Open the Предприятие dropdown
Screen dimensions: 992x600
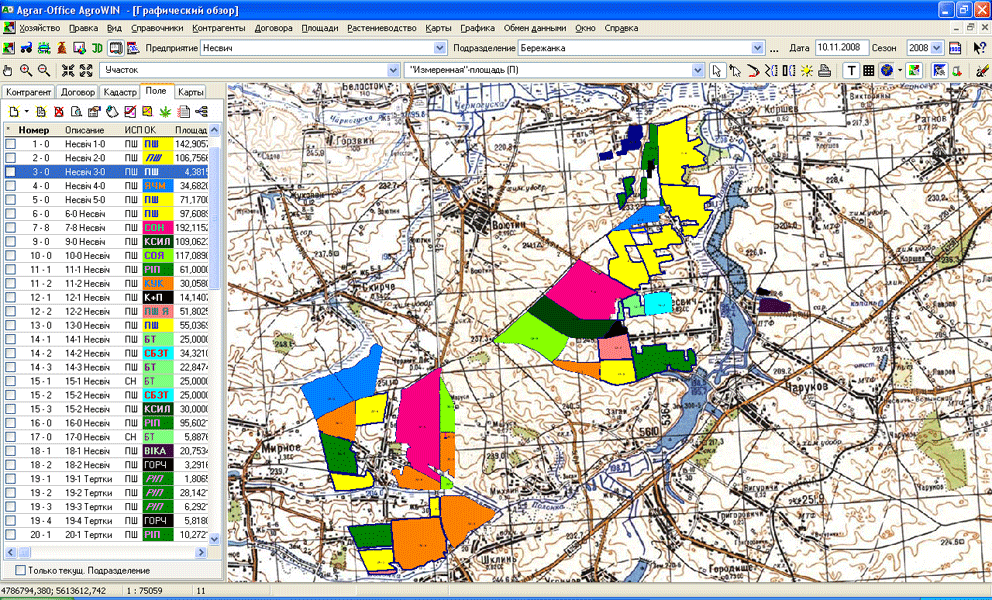(x=440, y=48)
